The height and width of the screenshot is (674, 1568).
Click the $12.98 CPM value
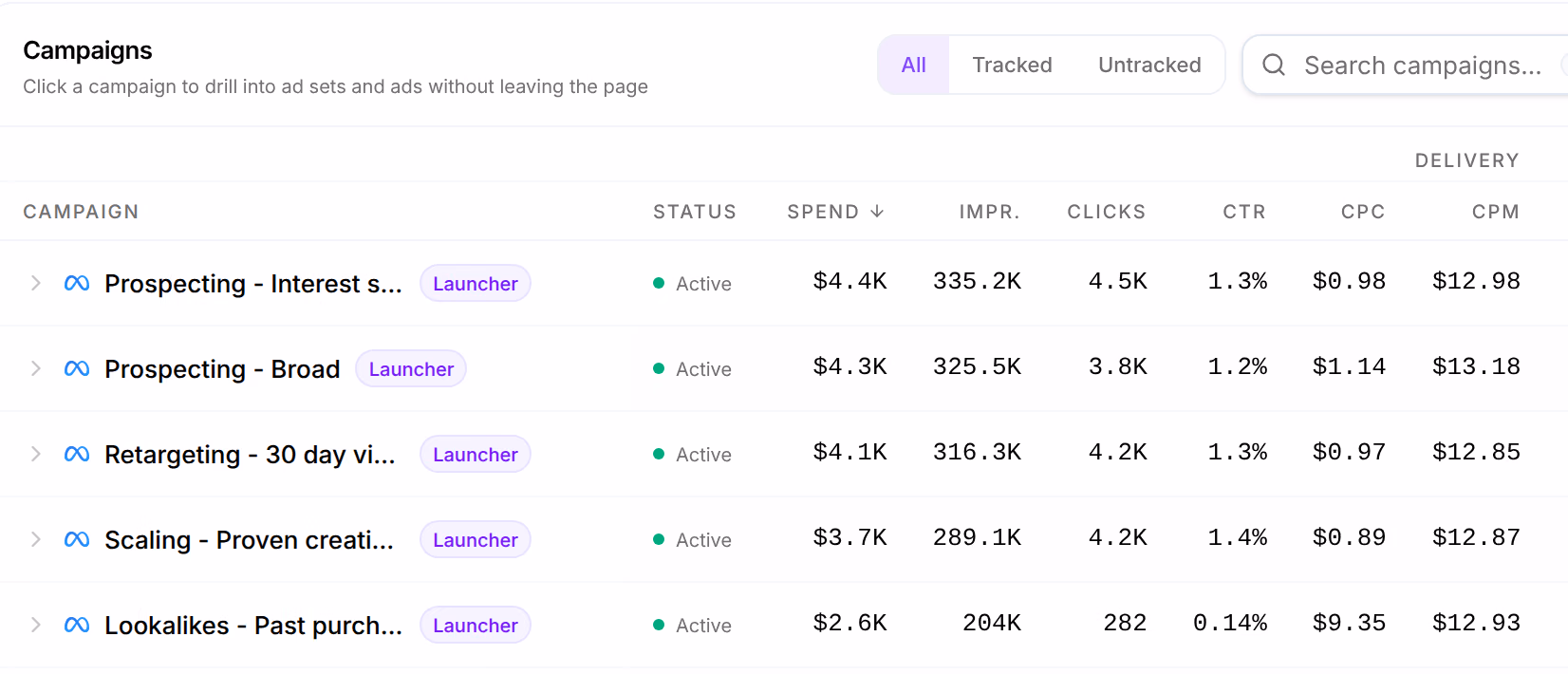[1476, 281]
